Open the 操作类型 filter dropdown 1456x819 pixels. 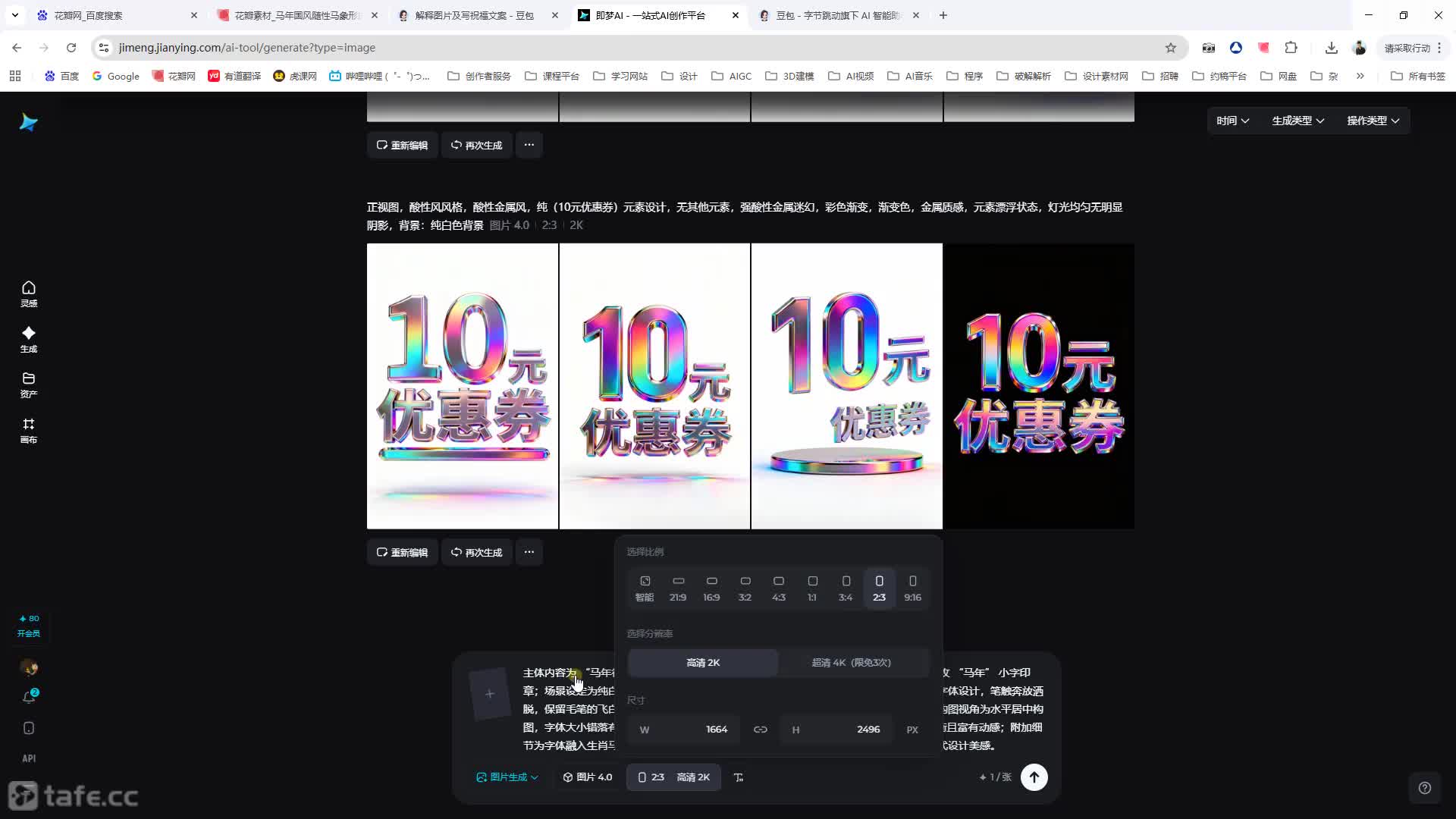point(1373,121)
